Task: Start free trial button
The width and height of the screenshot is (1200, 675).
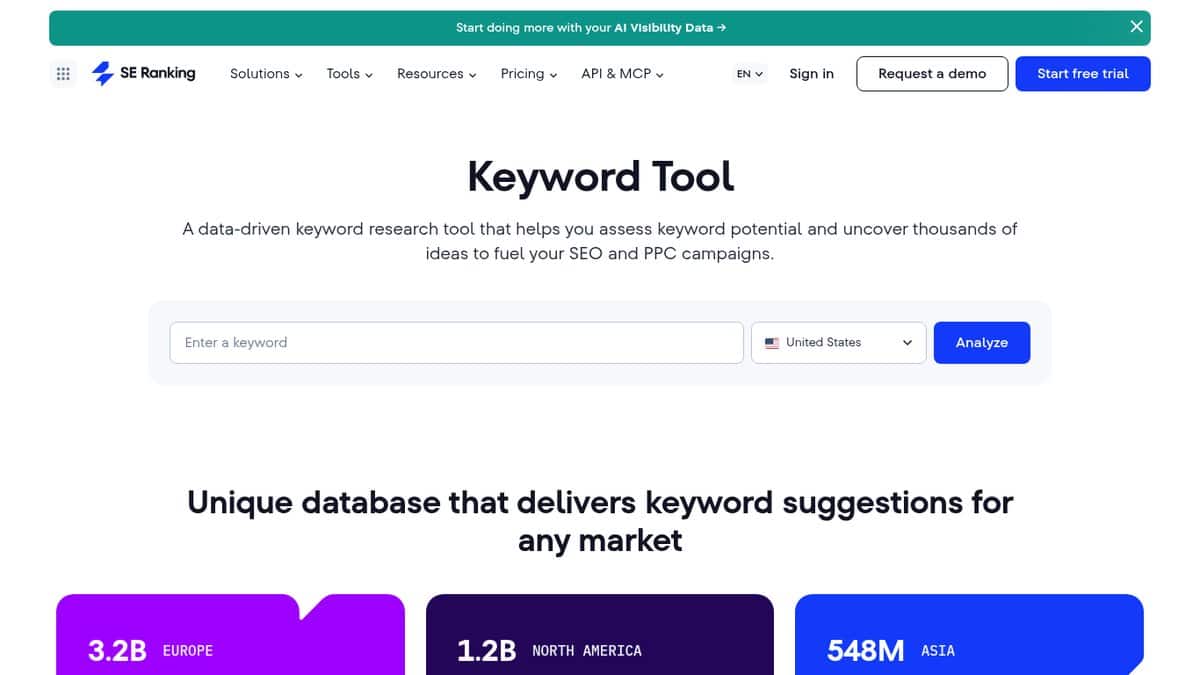Action: click(x=1083, y=74)
